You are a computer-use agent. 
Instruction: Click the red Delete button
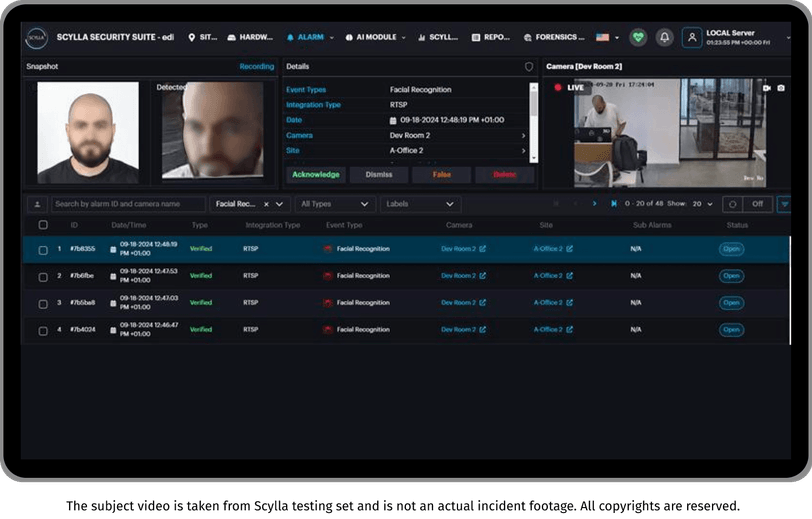504,175
